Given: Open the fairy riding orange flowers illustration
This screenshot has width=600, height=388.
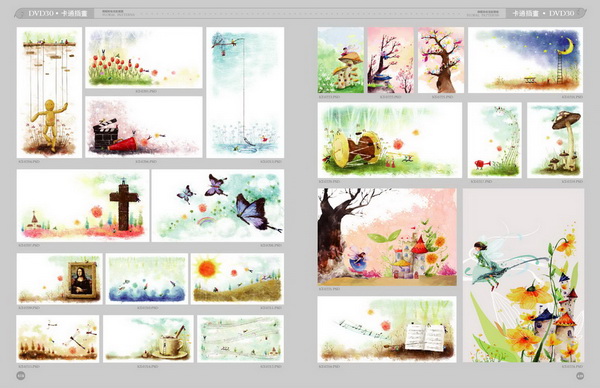Looking at the screenshot, I should coord(523,276).
